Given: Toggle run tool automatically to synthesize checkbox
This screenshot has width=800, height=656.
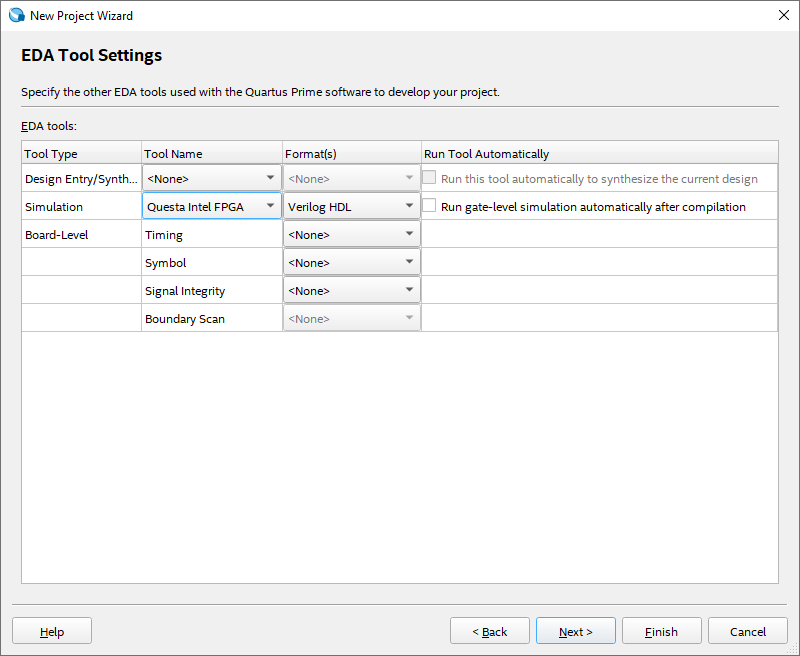Looking at the screenshot, I should (430, 179).
